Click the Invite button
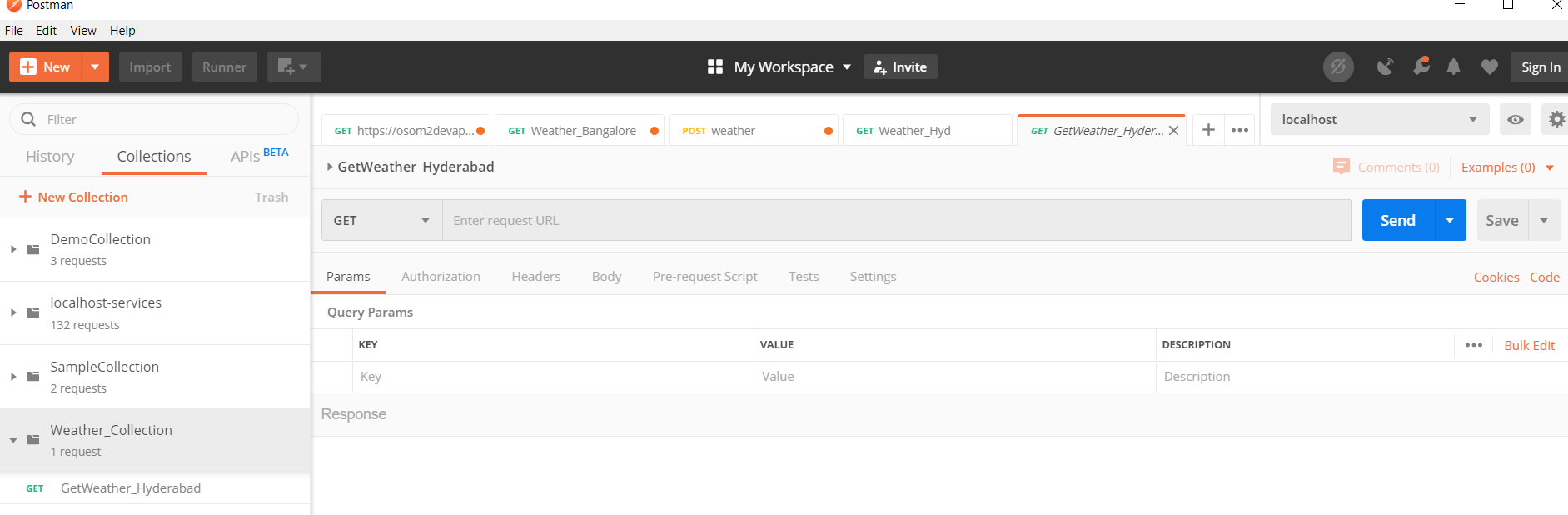Viewport: 1568px width, 515px height. click(x=900, y=67)
